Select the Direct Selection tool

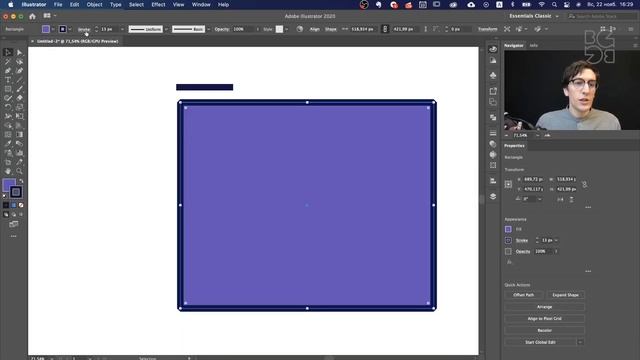pos(19,52)
